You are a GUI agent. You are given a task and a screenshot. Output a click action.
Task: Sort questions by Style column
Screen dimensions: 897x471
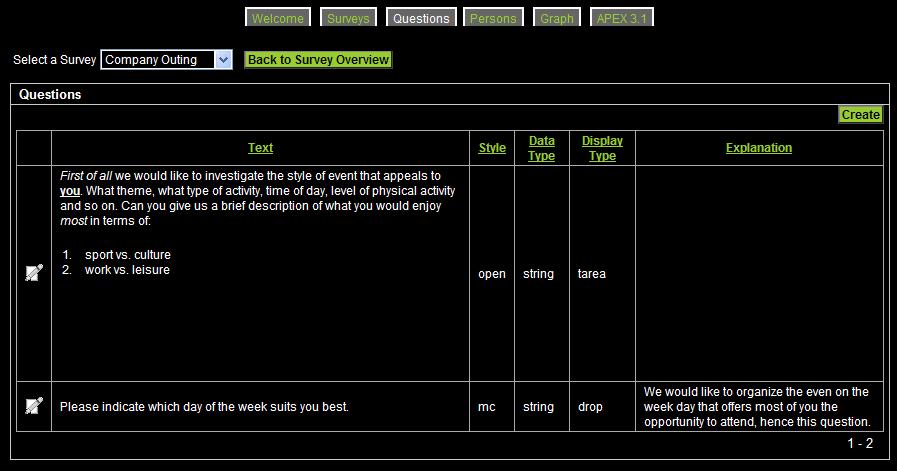[x=492, y=148]
